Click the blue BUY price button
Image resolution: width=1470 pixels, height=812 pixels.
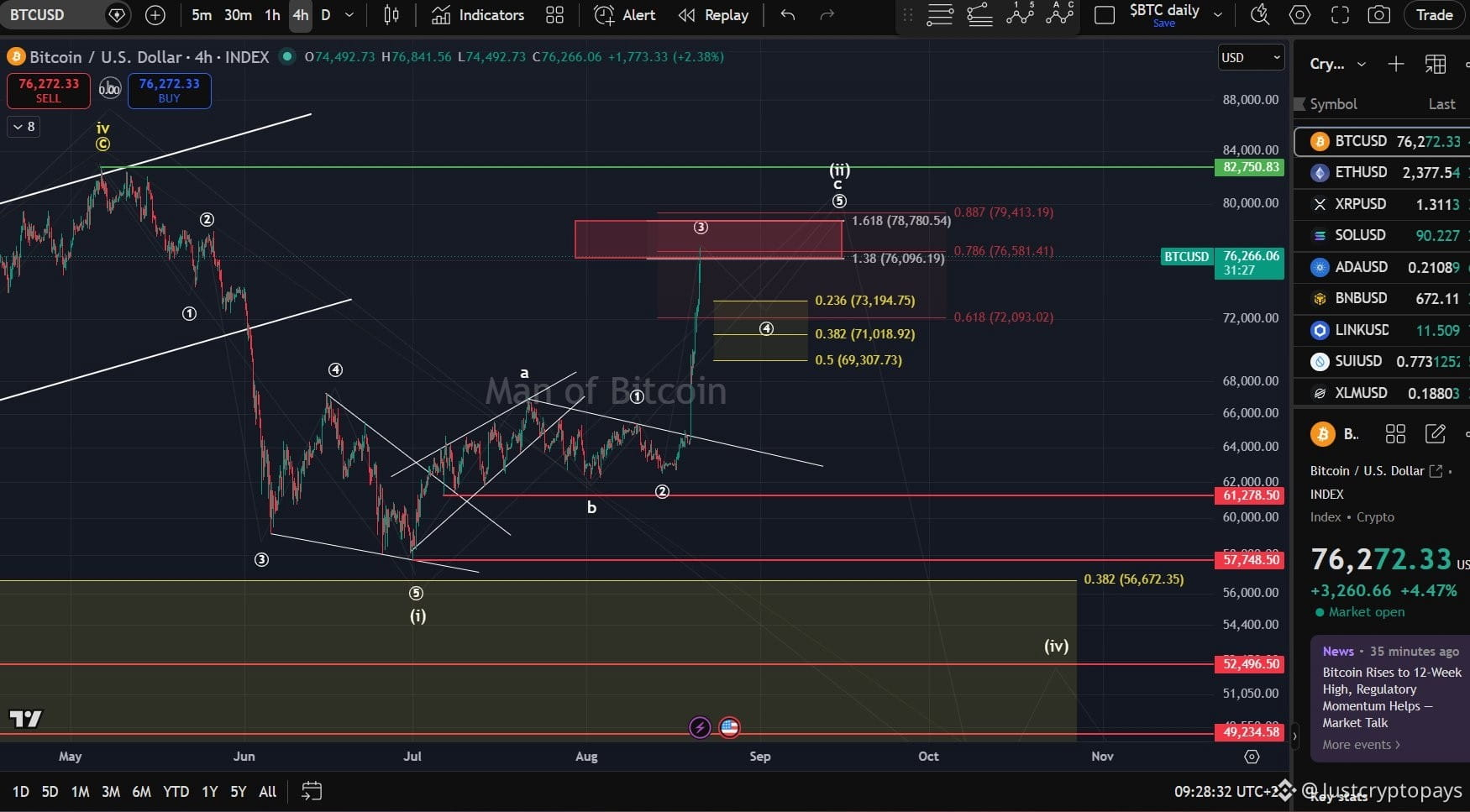pyautogui.click(x=169, y=91)
